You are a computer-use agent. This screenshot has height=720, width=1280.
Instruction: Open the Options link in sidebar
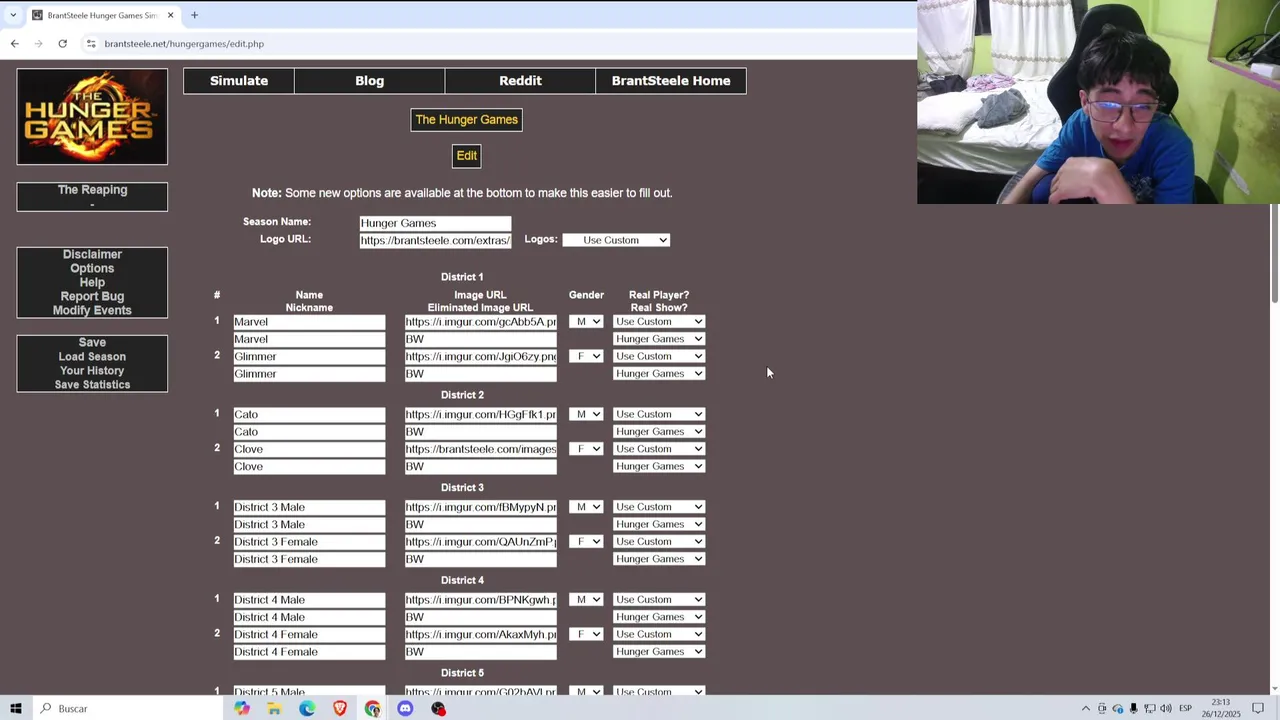coord(92,269)
